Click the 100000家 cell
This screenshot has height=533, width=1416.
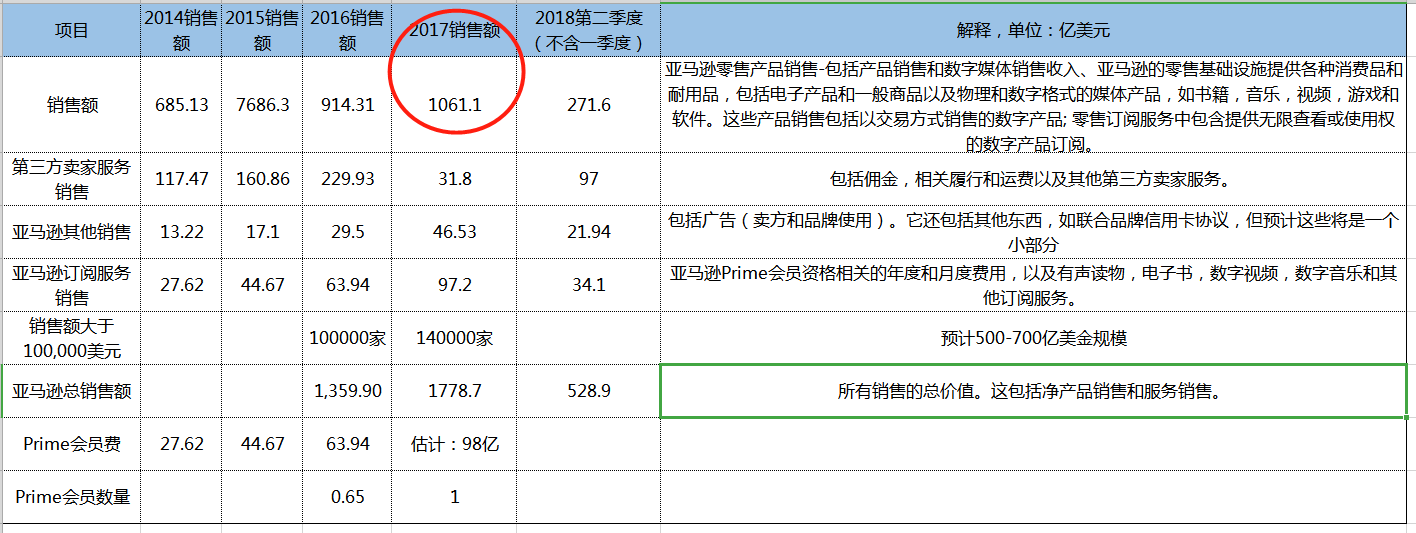coord(347,338)
